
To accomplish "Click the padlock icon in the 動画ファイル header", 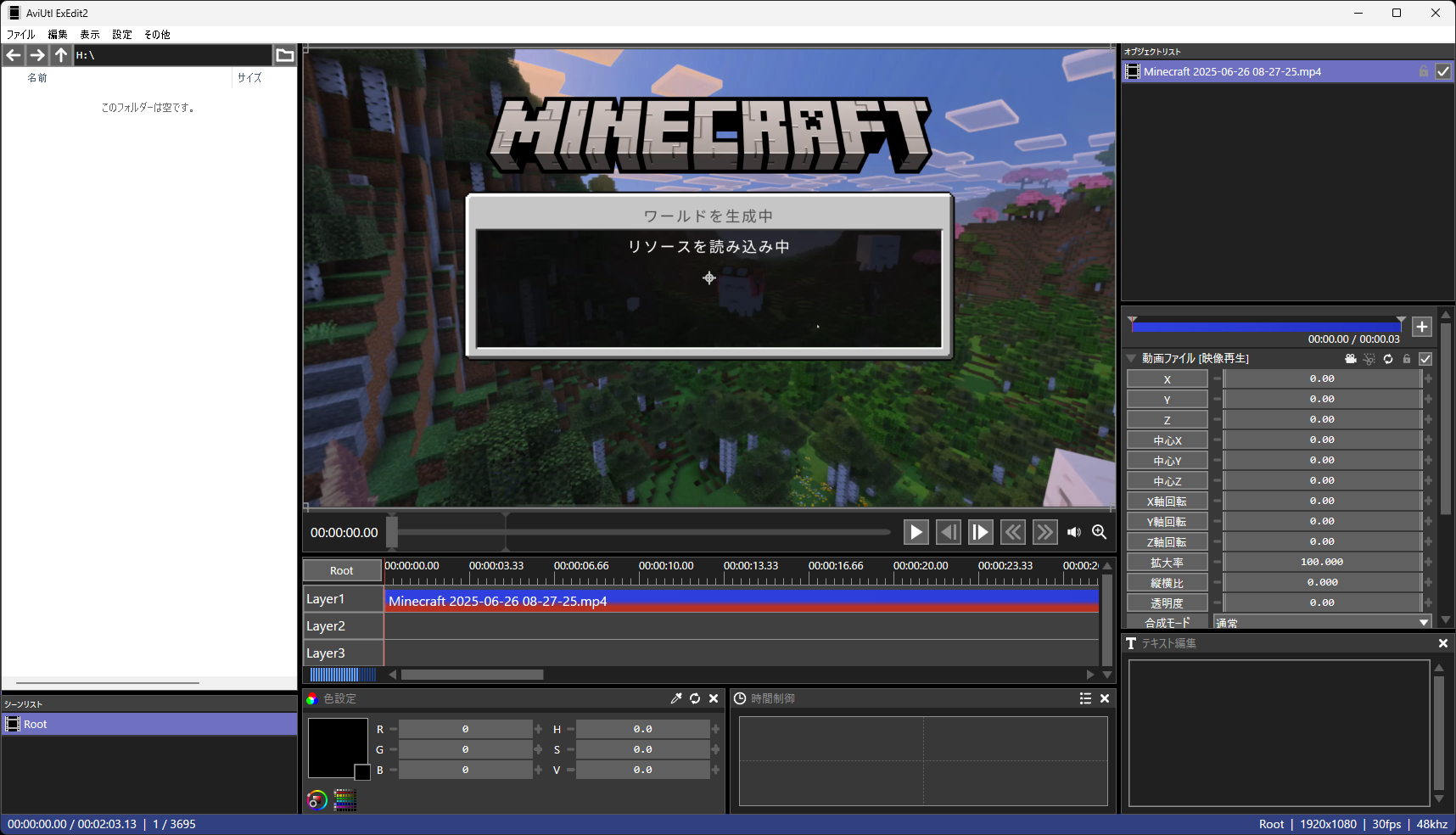I will 1407,359.
